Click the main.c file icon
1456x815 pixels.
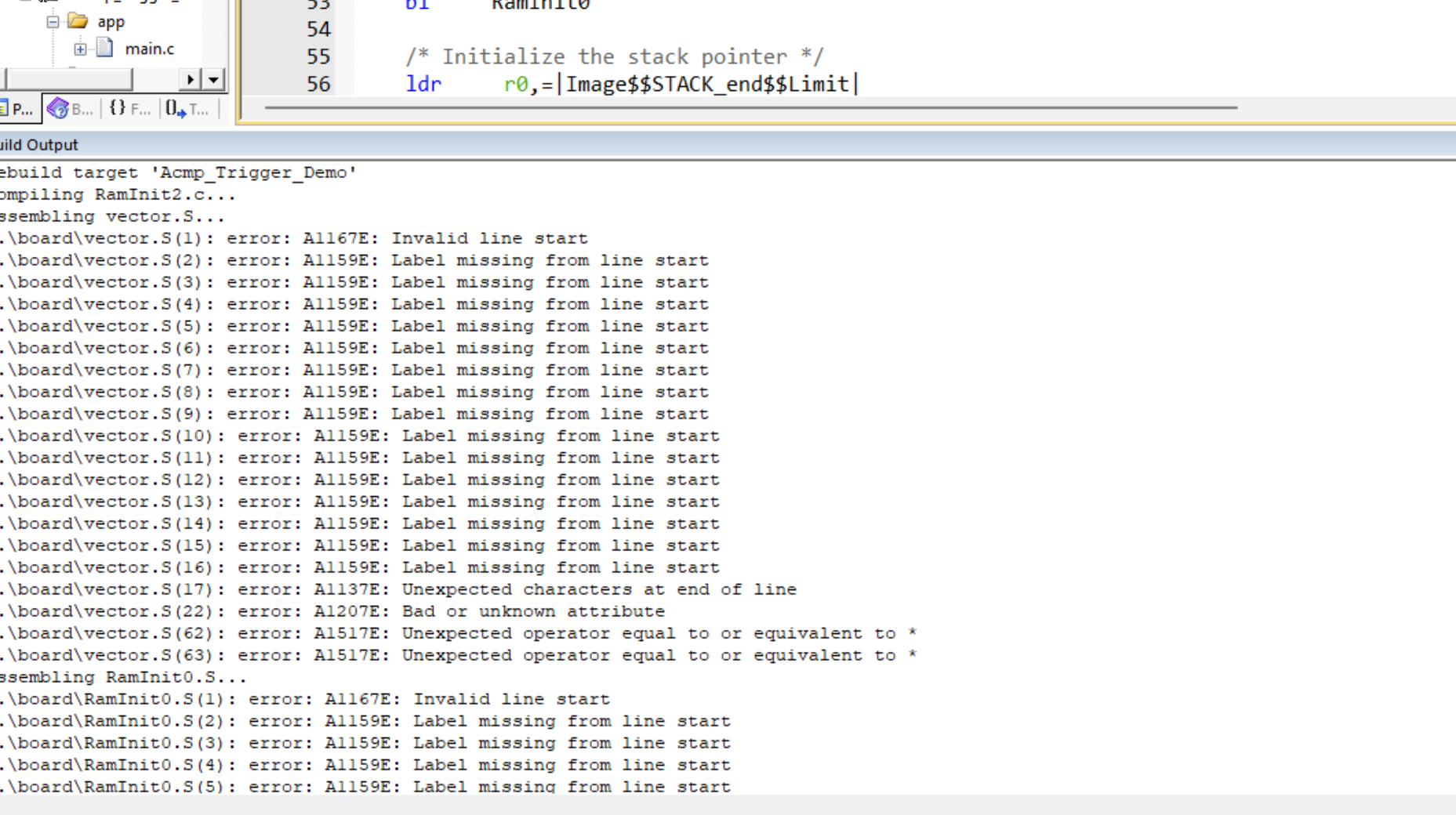coord(104,49)
